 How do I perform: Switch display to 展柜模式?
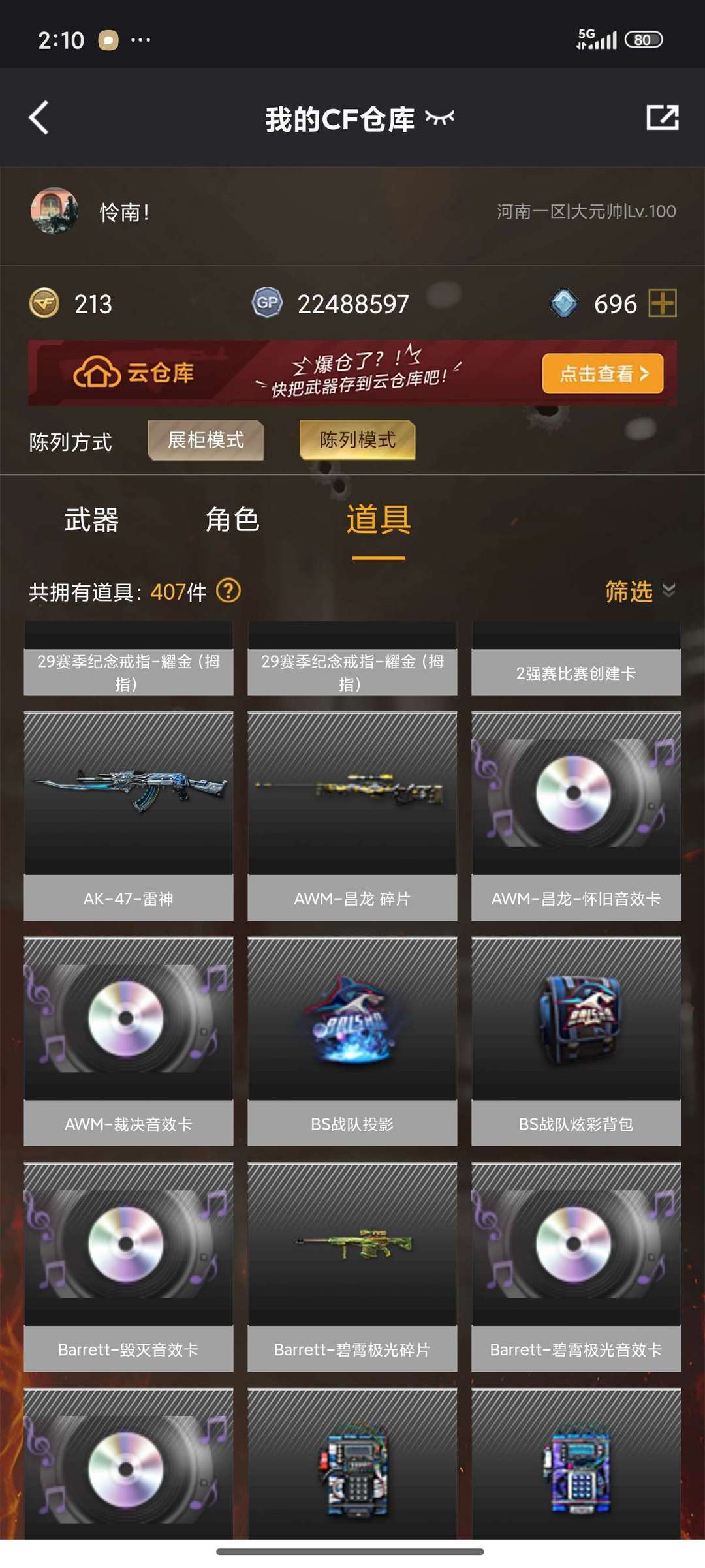click(x=206, y=440)
